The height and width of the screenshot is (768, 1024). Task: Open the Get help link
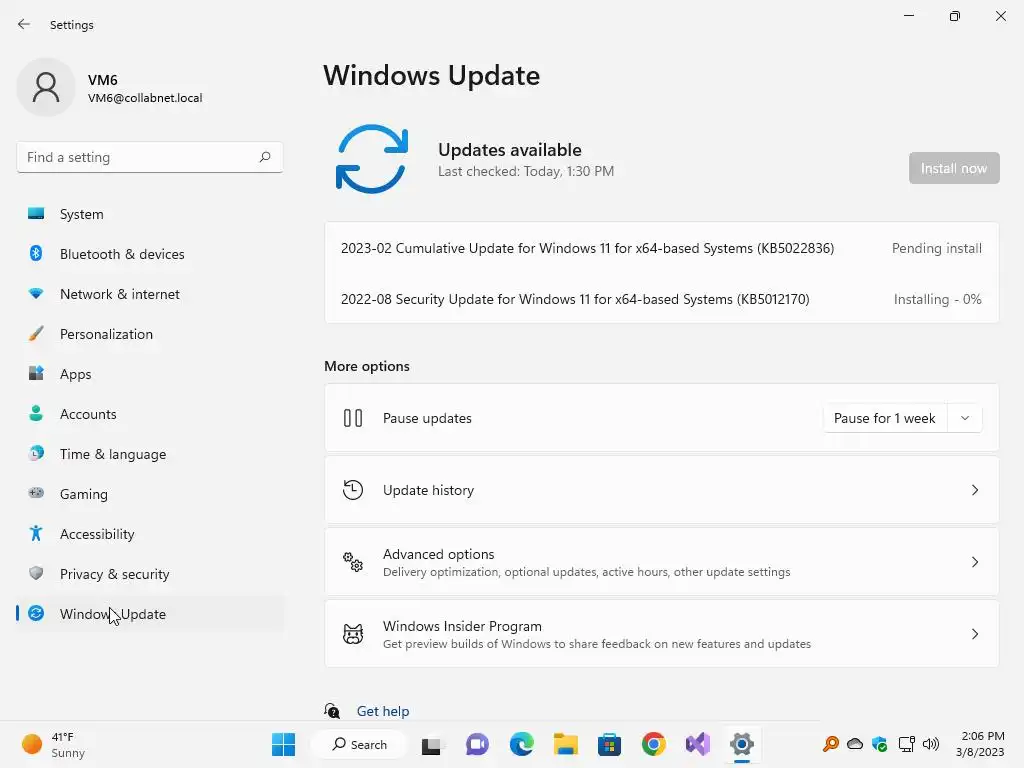(383, 711)
